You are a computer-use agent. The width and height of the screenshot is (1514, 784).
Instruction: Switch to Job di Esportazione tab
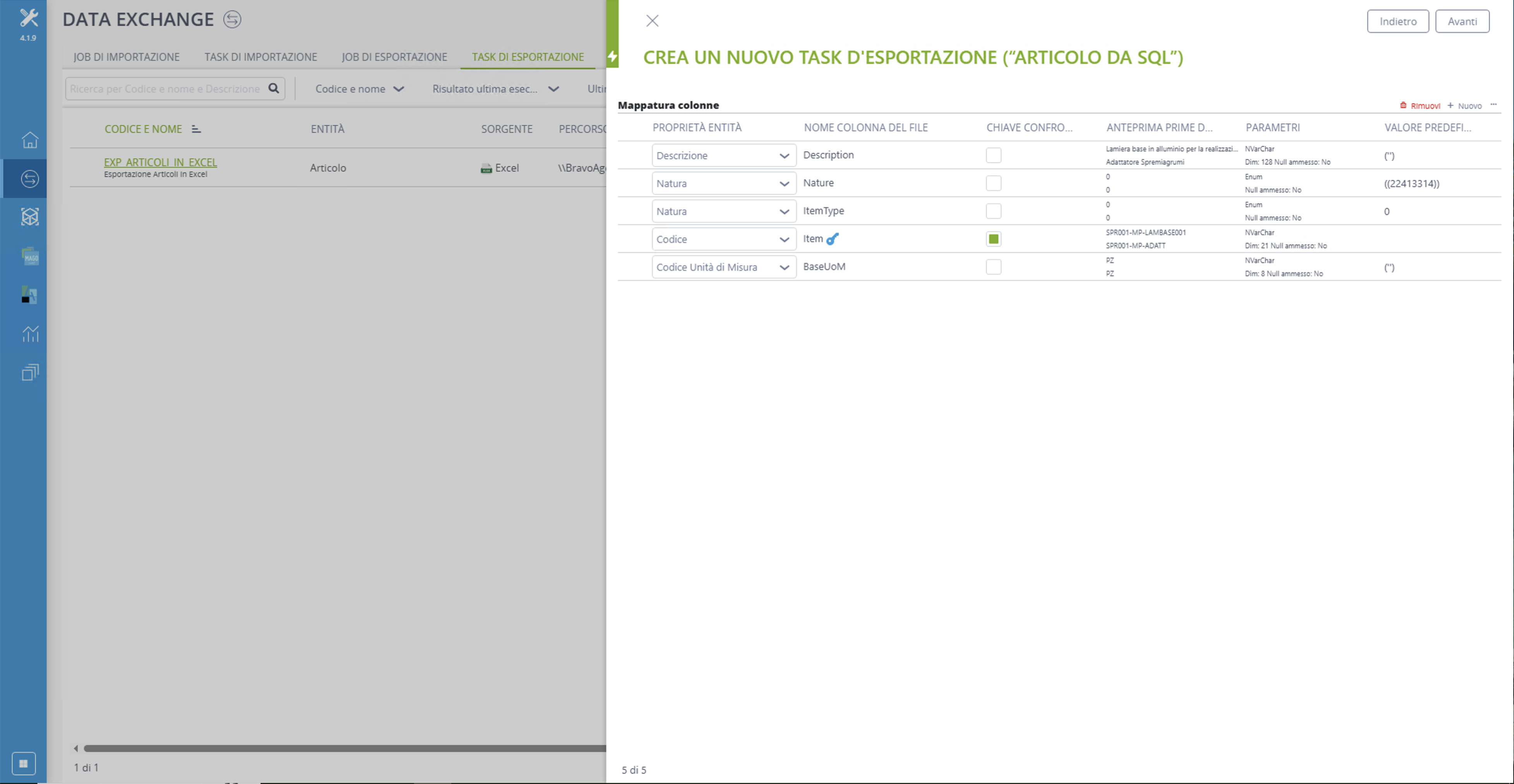tap(394, 57)
